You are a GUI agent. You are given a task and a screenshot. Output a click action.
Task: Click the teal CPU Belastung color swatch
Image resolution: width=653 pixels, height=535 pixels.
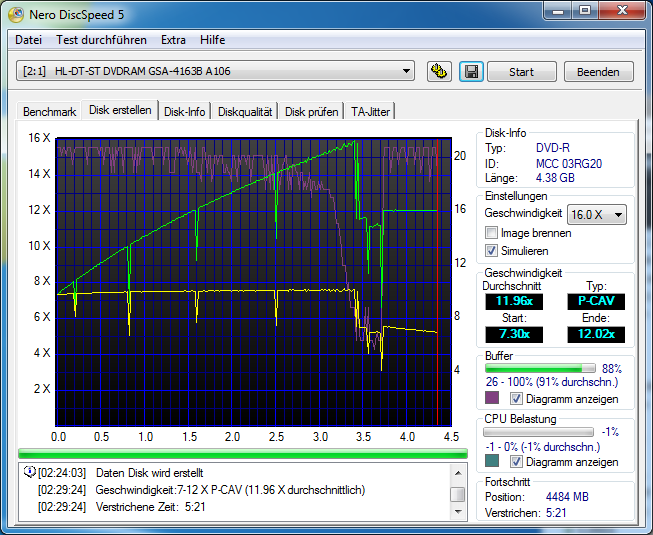pyautogui.click(x=492, y=460)
